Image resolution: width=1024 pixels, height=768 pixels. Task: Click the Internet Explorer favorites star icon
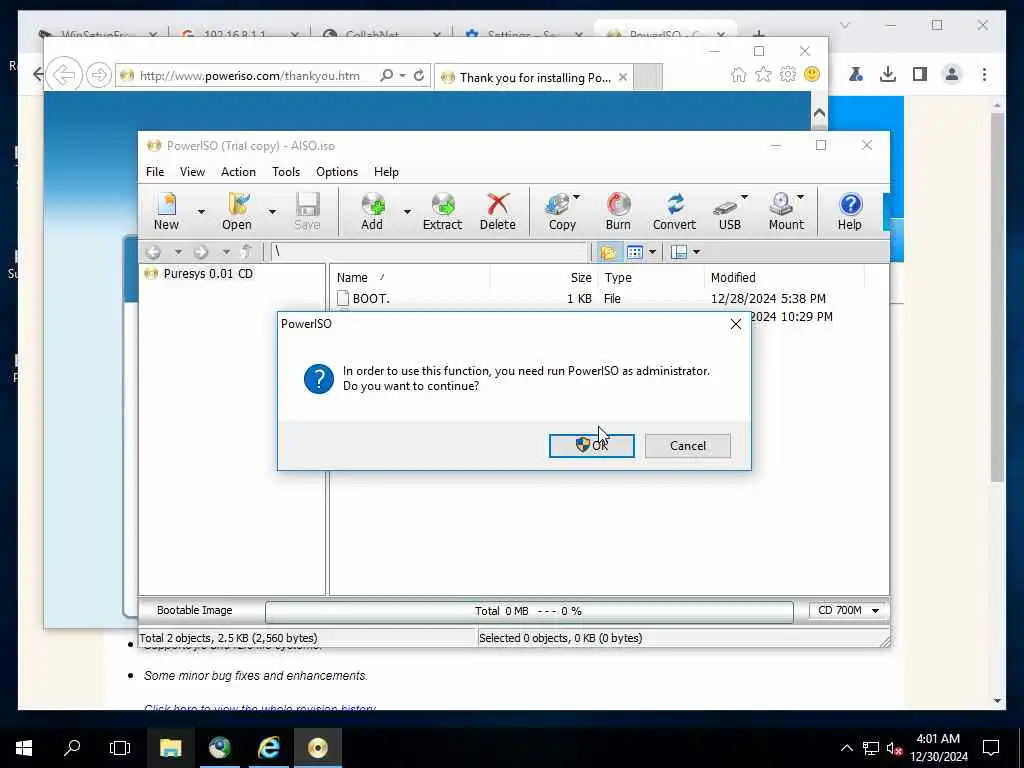click(763, 74)
